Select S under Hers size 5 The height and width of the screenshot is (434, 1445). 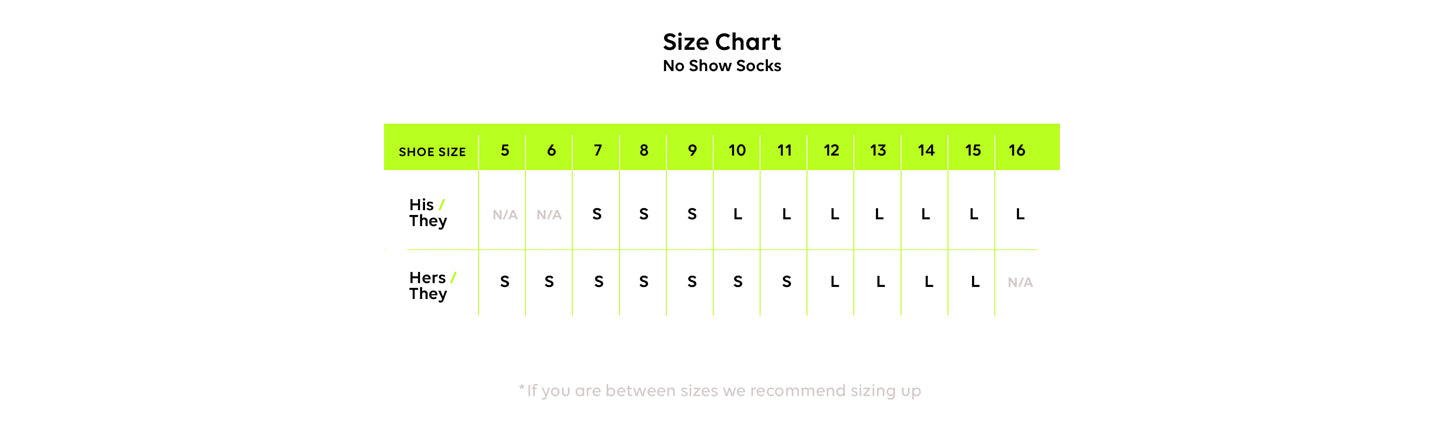click(x=504, y=282)
